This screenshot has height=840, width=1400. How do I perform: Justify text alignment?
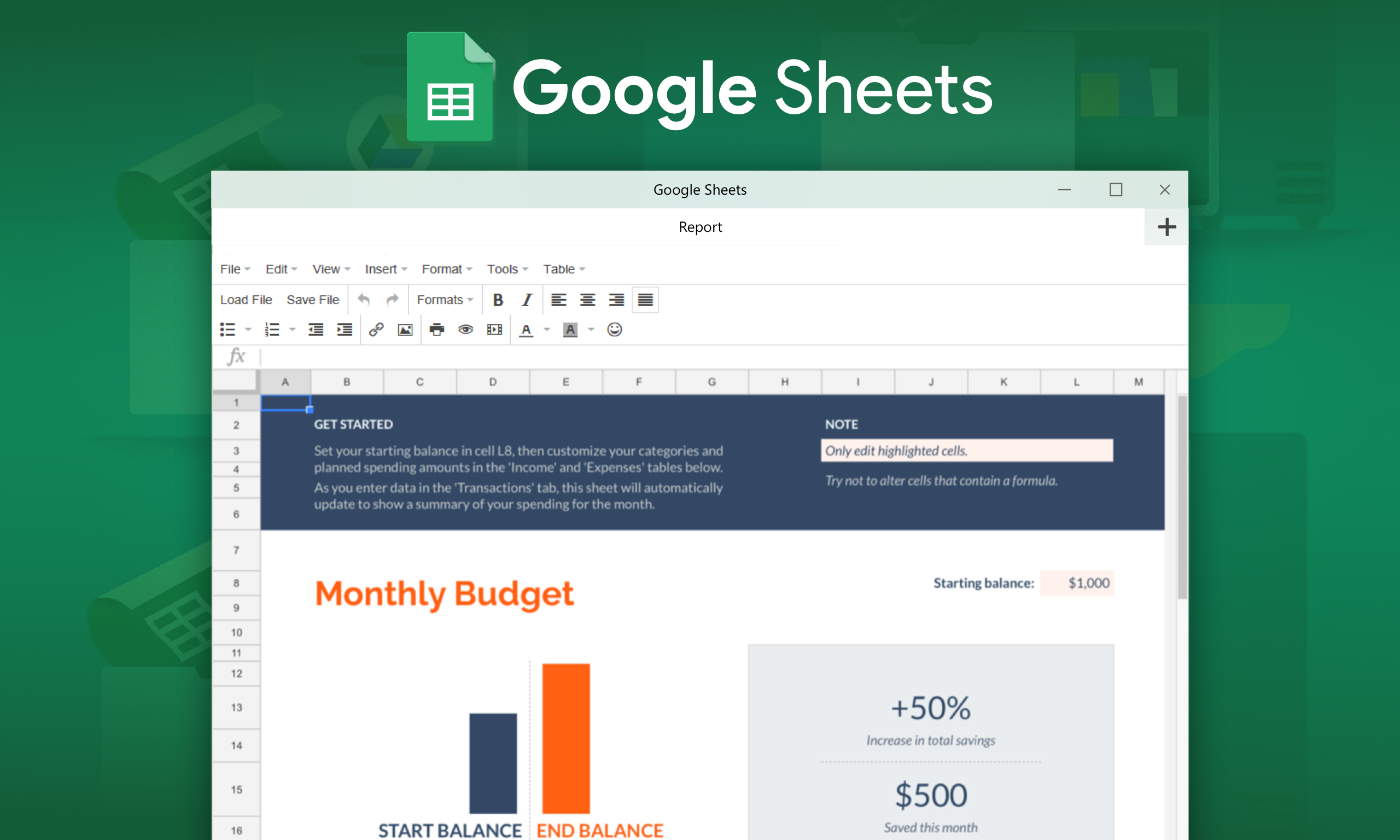(x=645, y=300)
